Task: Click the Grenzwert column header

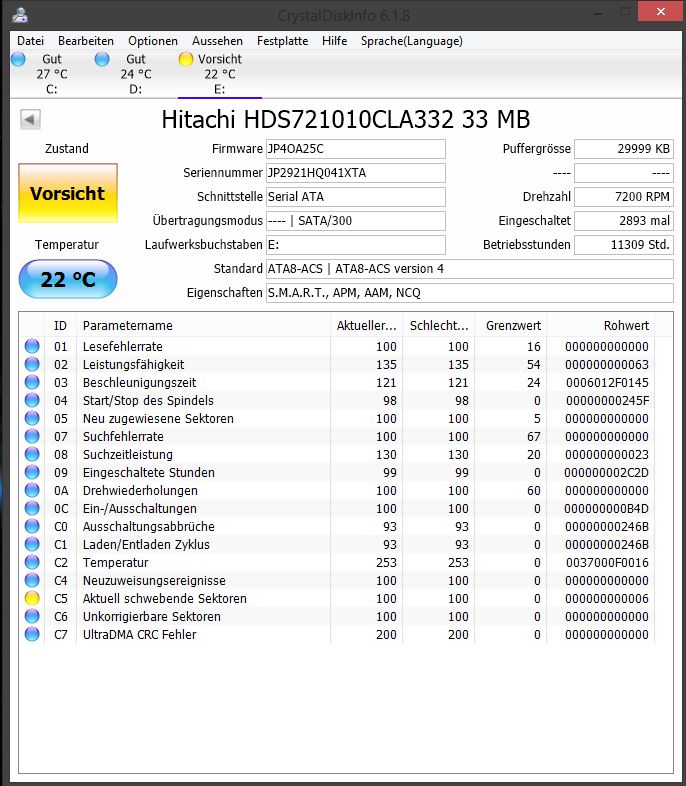Action: click(511, 326)
